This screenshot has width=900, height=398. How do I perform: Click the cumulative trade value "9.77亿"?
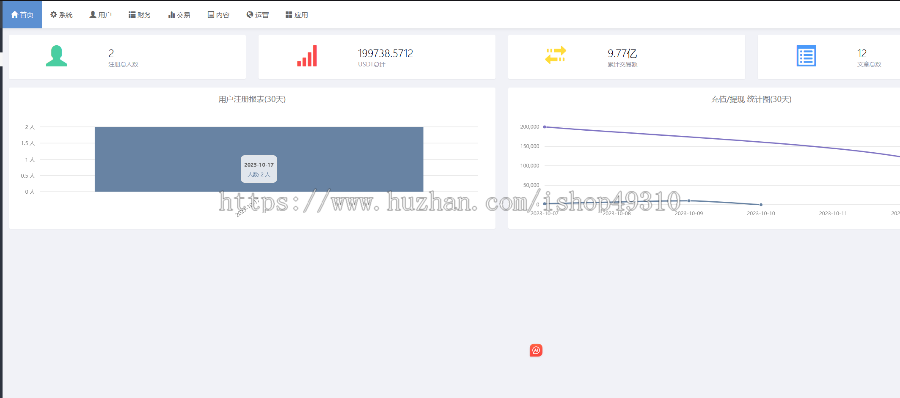click(x=622, y=53)
